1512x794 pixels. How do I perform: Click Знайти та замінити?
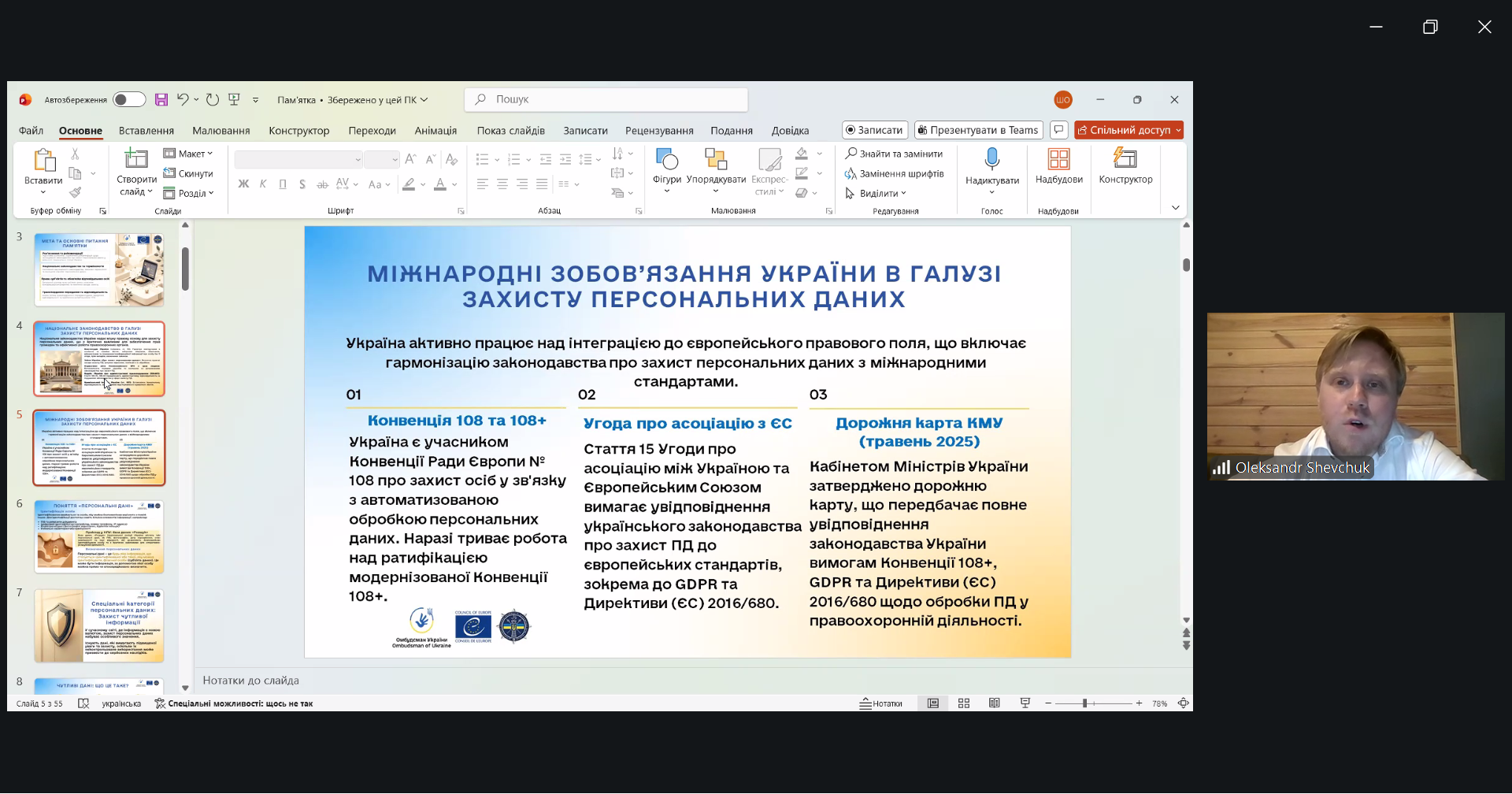pos(894,154)
